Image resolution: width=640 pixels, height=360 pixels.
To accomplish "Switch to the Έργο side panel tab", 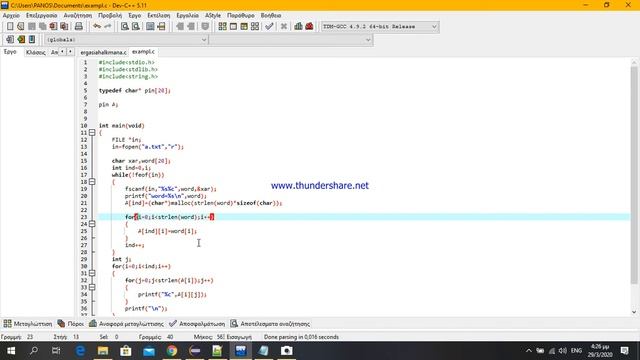I will coord(10,52).
